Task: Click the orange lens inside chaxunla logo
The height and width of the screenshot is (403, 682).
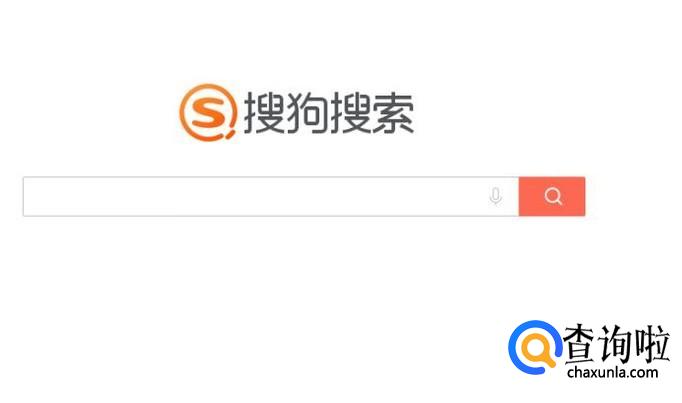Action: click(539, 349)
